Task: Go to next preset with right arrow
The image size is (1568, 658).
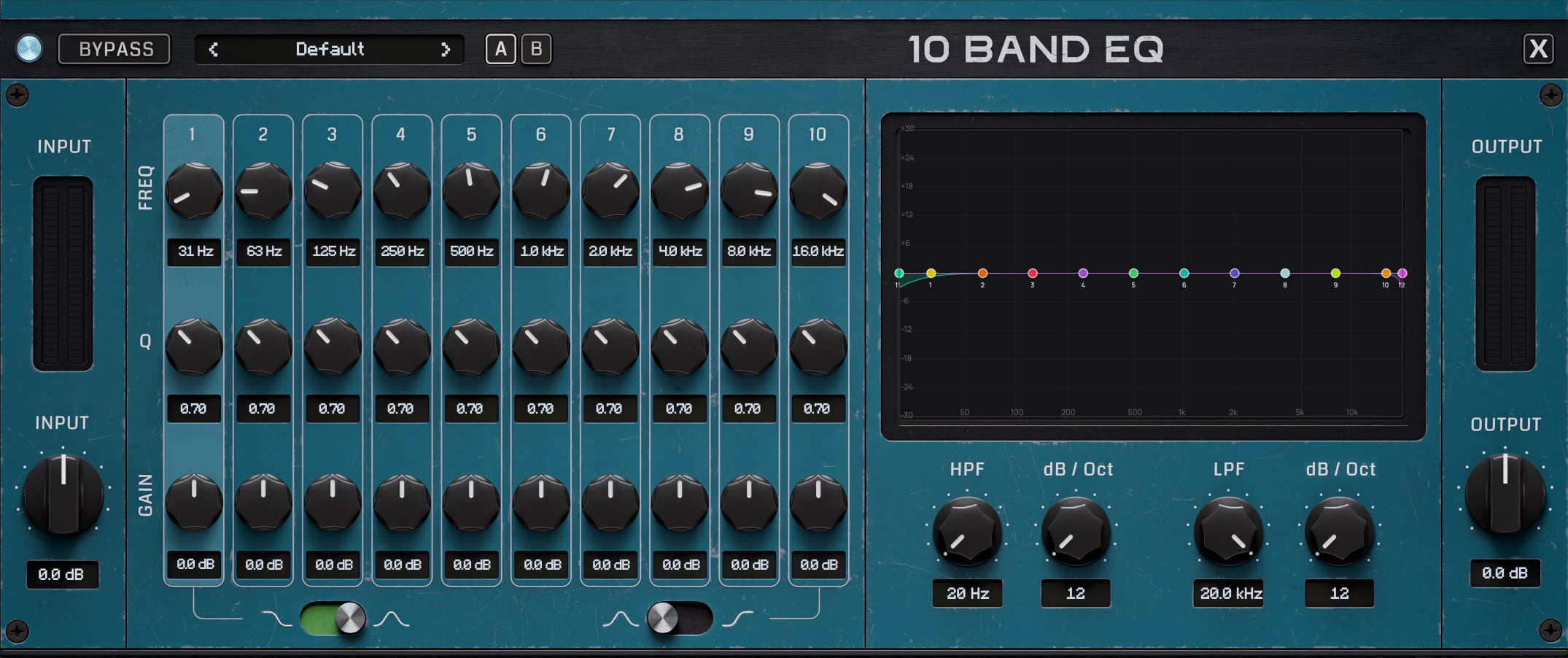Action: click(x=446, y=49)
